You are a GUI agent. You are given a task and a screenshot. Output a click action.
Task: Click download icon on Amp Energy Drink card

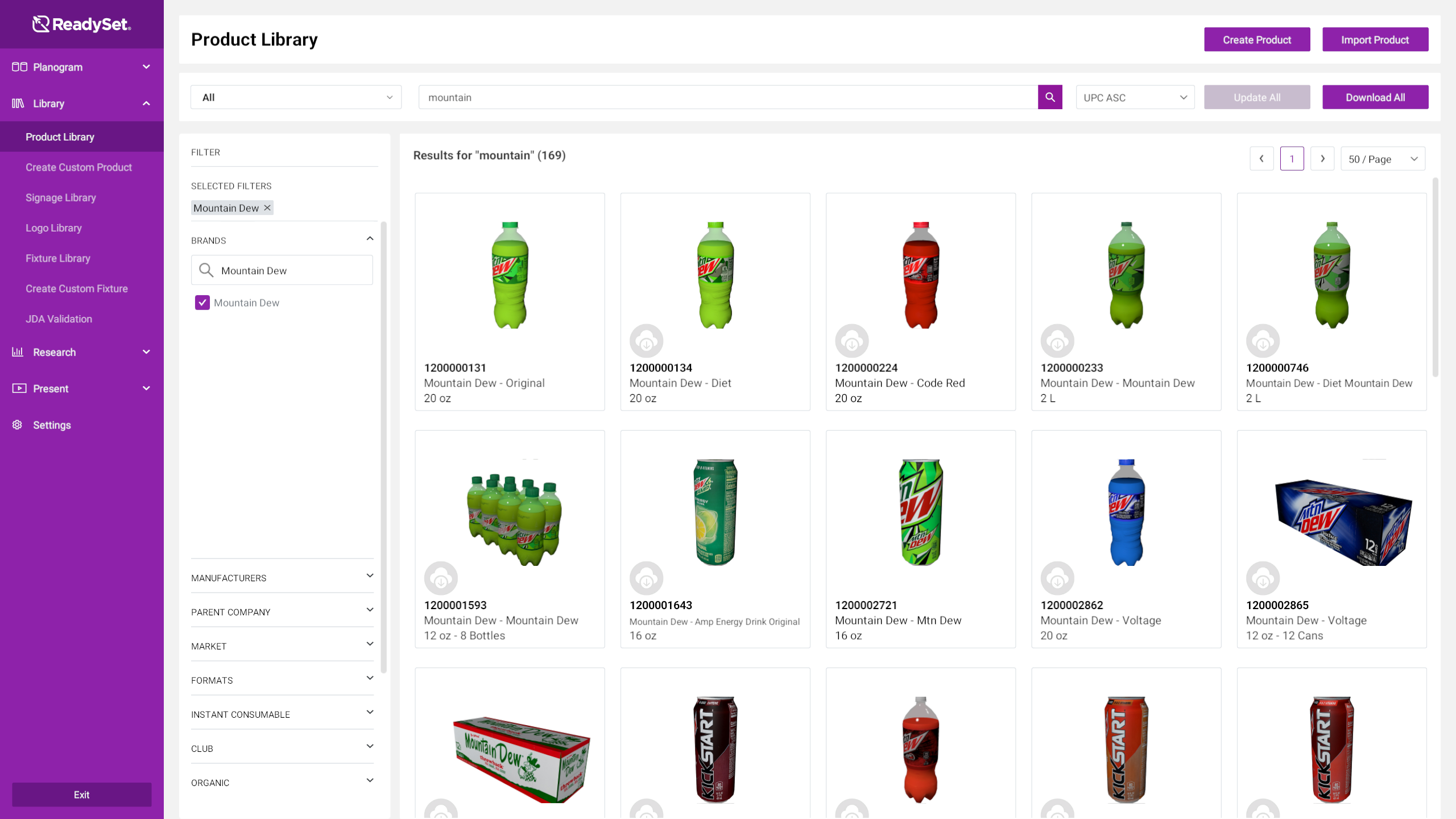point(646,579)
